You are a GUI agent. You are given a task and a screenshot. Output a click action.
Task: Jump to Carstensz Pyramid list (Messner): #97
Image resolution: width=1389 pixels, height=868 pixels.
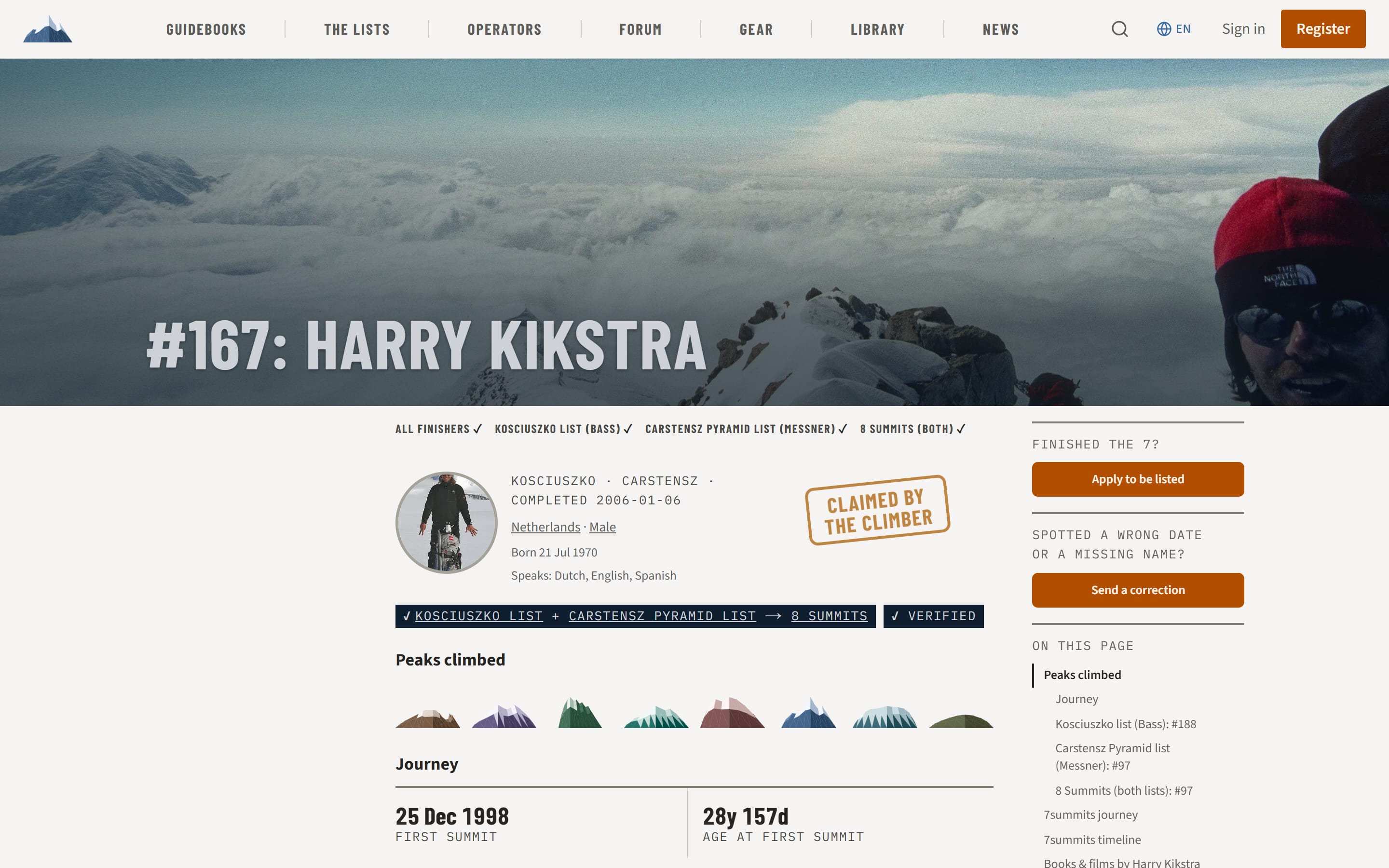point(1112,757)
